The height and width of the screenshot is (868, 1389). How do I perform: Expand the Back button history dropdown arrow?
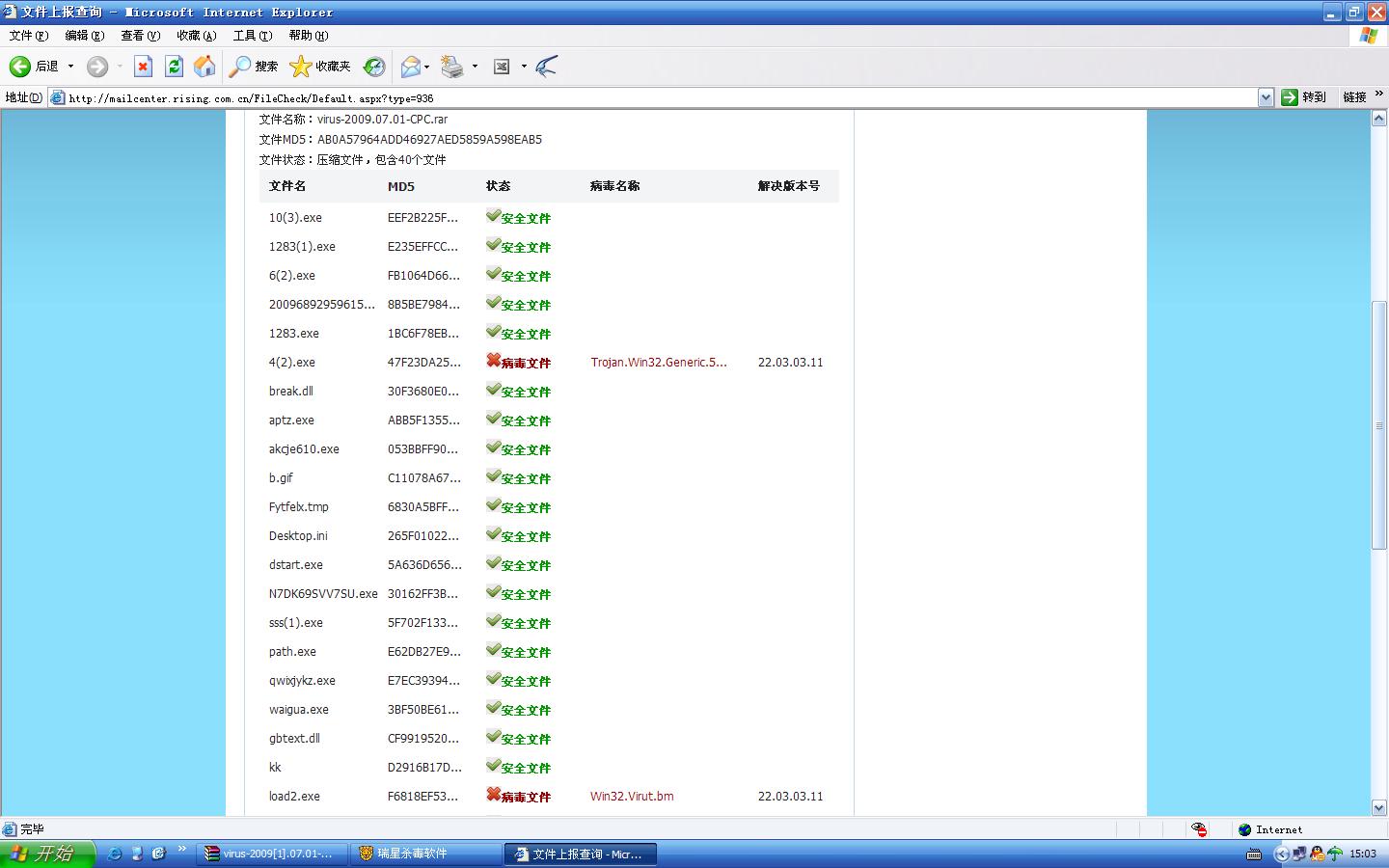click(70, 67)
